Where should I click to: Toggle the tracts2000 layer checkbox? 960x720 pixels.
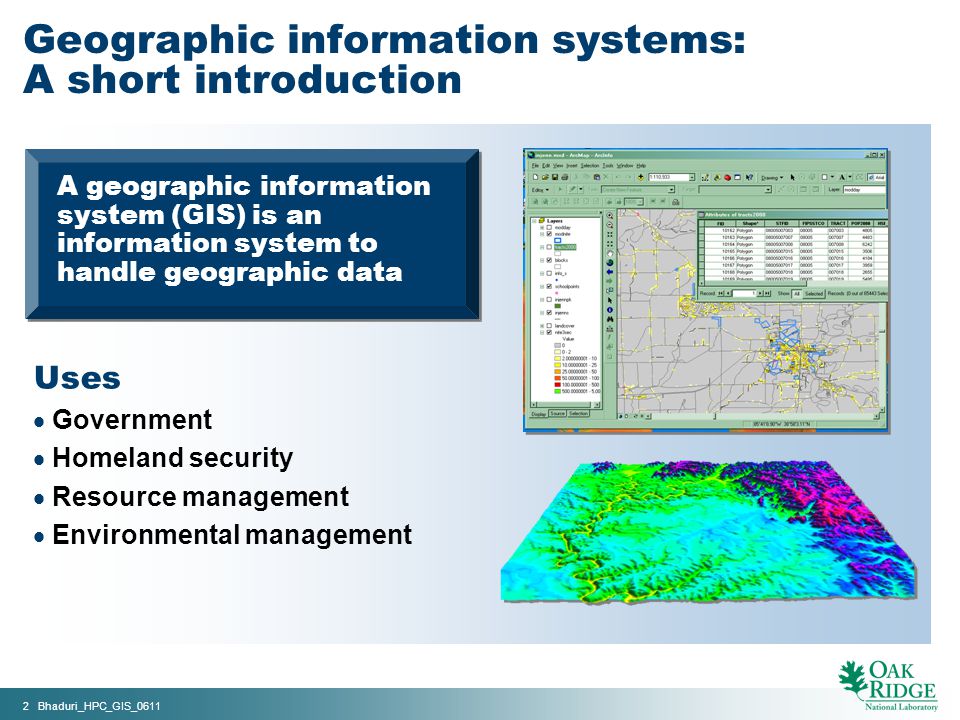[x=549, y=247]
